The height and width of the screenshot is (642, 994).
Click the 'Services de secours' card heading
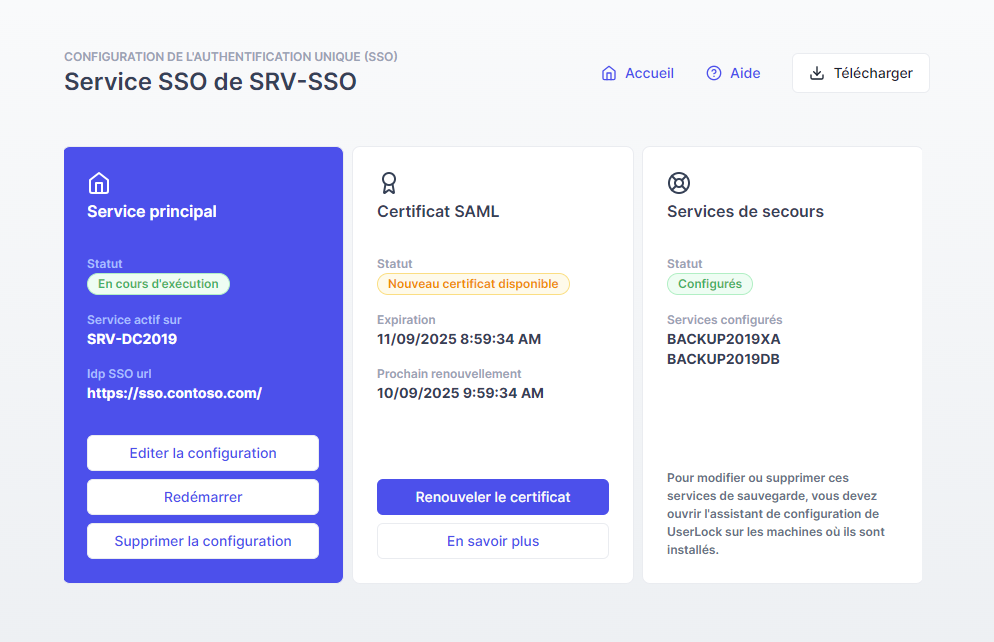click(x=746, y=212)
